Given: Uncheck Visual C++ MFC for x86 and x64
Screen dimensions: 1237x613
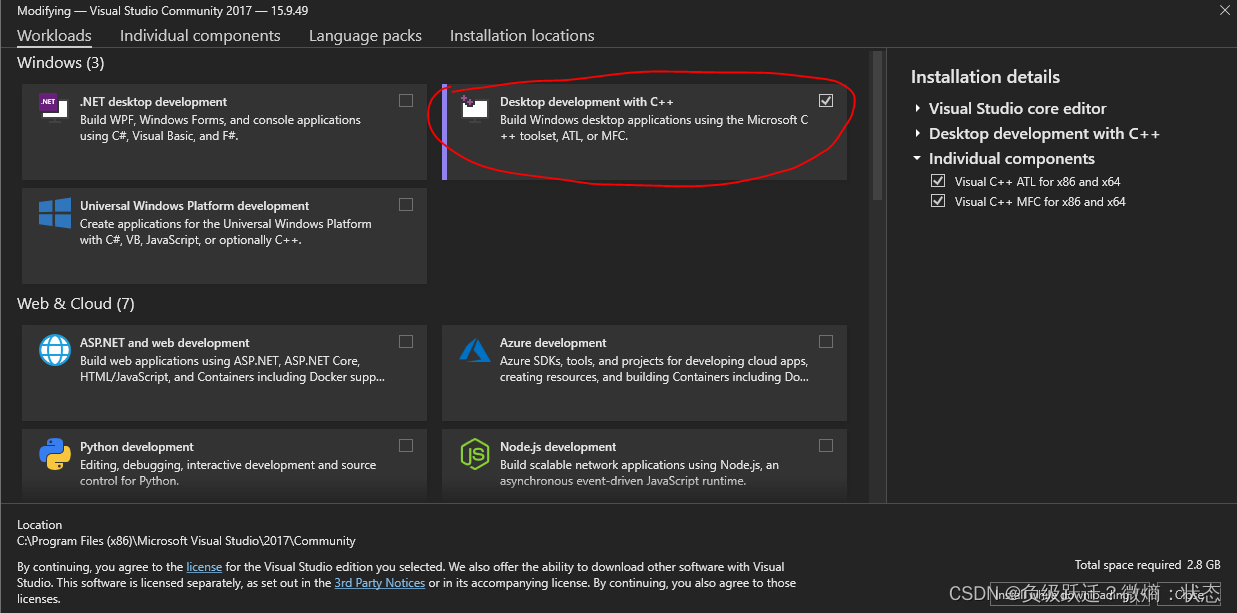Looking at the screenshot, I should click(938, 201).
